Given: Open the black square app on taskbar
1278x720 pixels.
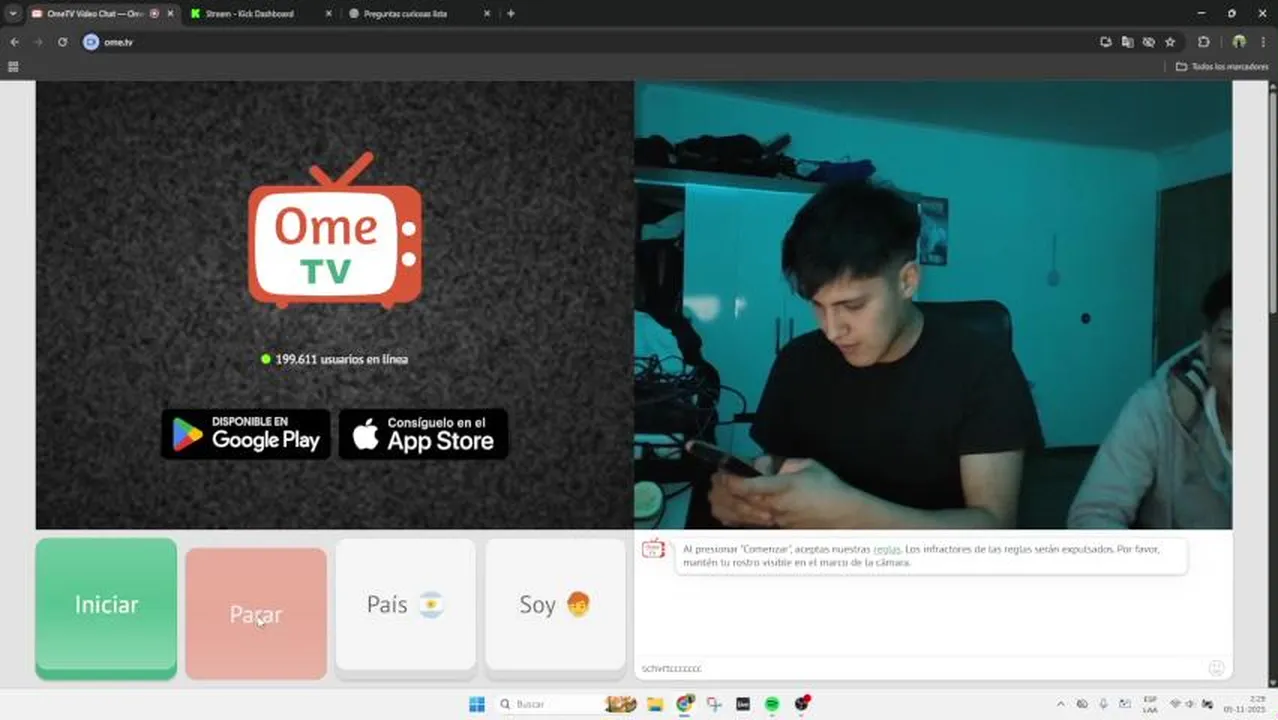Looking at the screenshot, I should [x=743, y=704].
